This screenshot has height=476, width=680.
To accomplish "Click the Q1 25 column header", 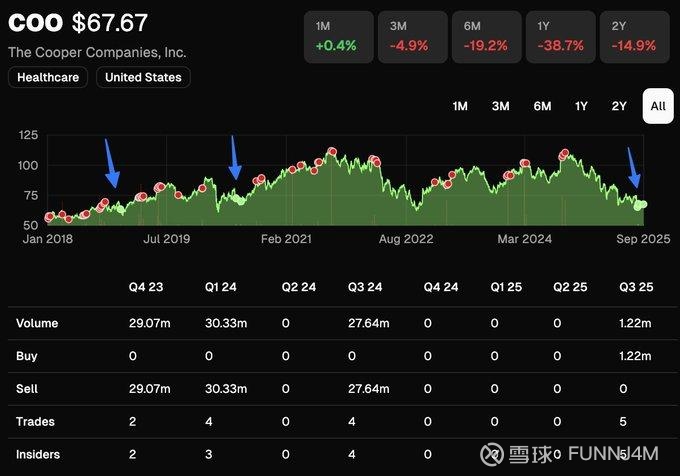I will click(x=506, y=287).
